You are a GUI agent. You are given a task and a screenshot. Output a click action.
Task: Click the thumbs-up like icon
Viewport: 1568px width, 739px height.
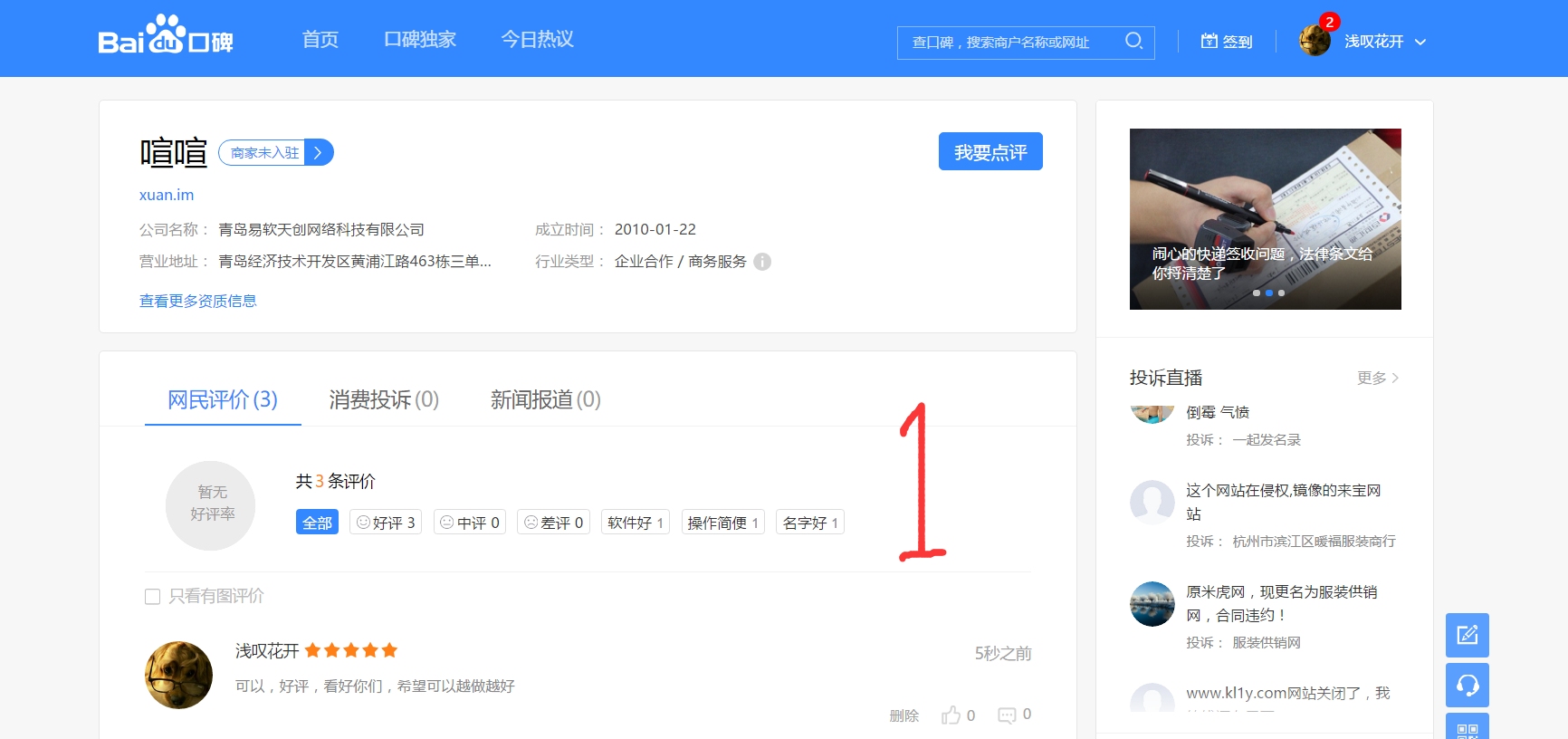coord(951,715)
